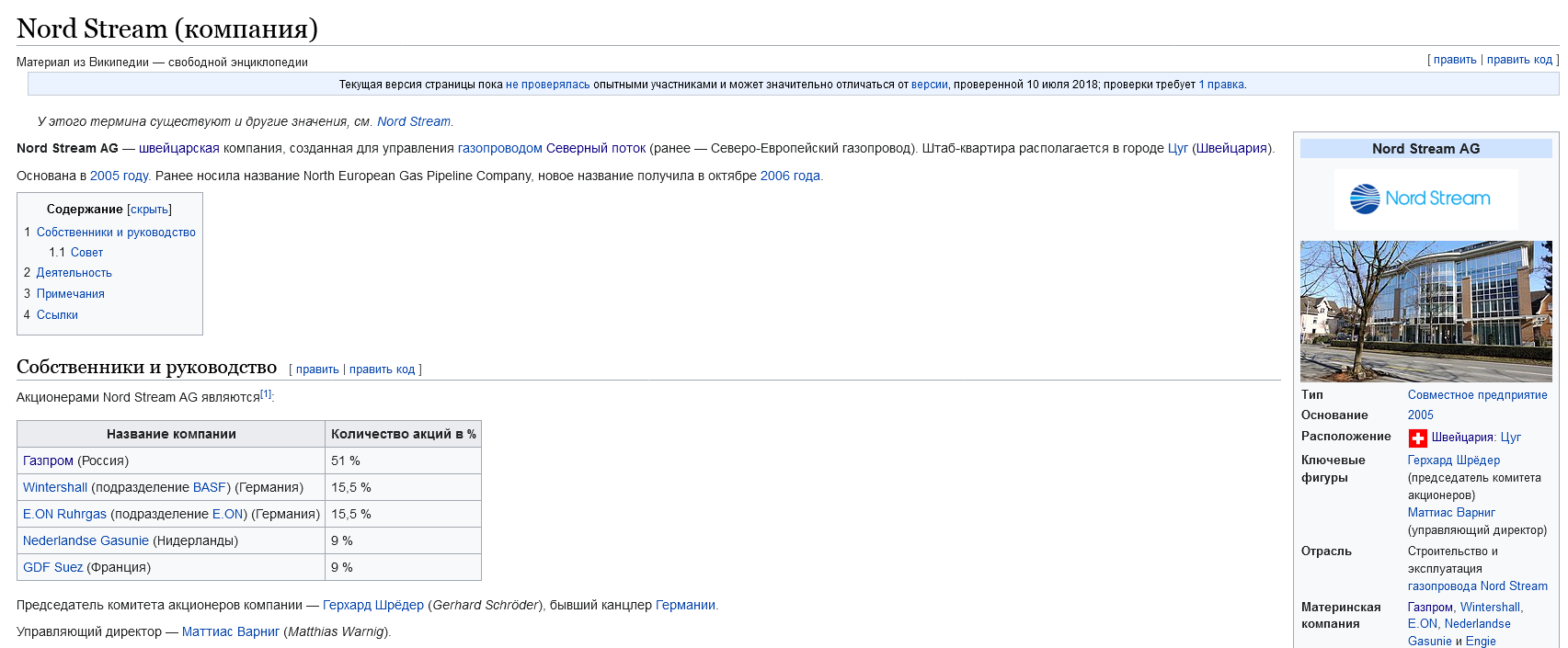Jump to Ссылки in contents
Viewport: 1568px width, 648px height.
(x=57, y=315)
